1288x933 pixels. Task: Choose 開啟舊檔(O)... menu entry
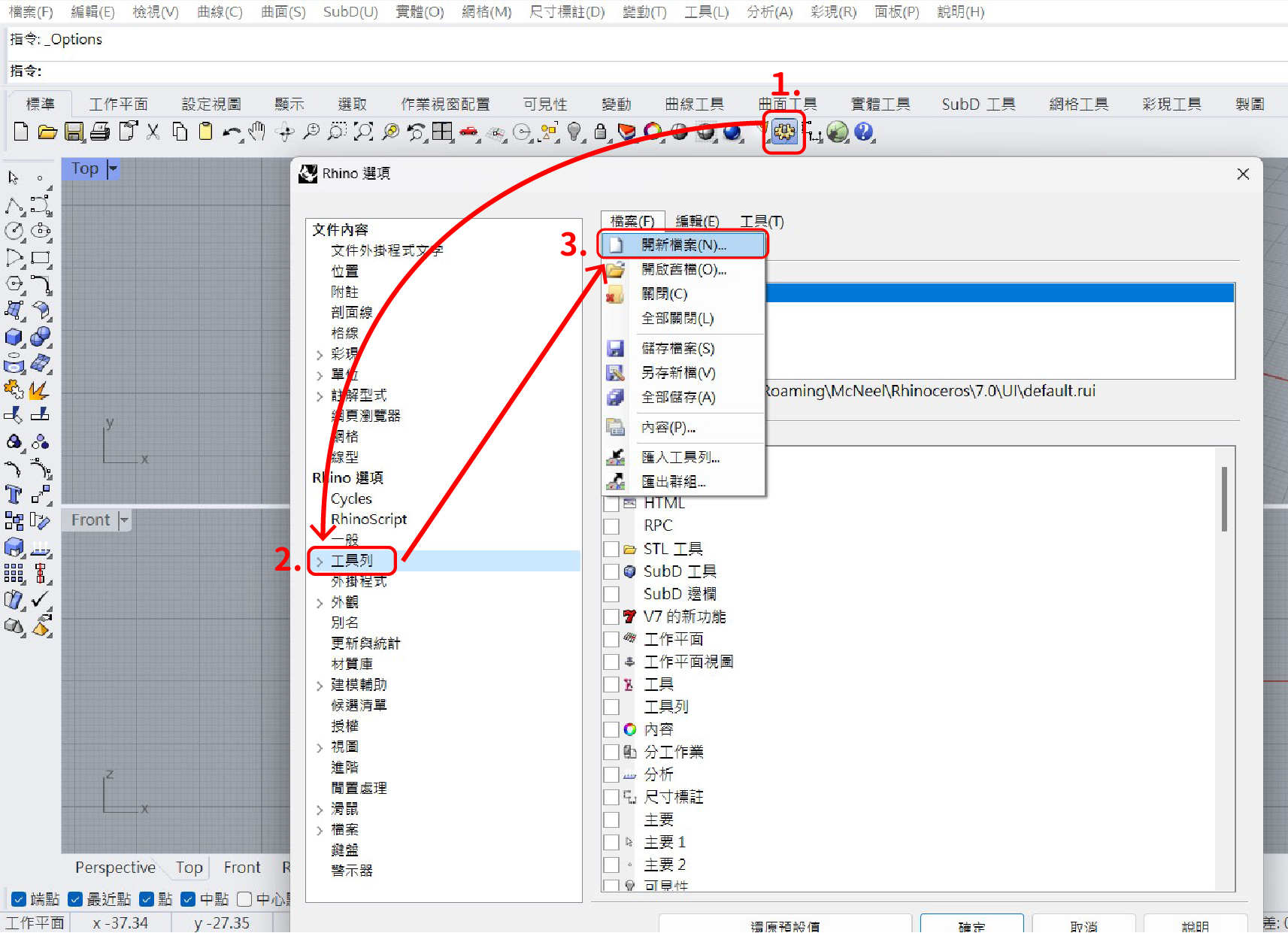click(x=683, y=269)
